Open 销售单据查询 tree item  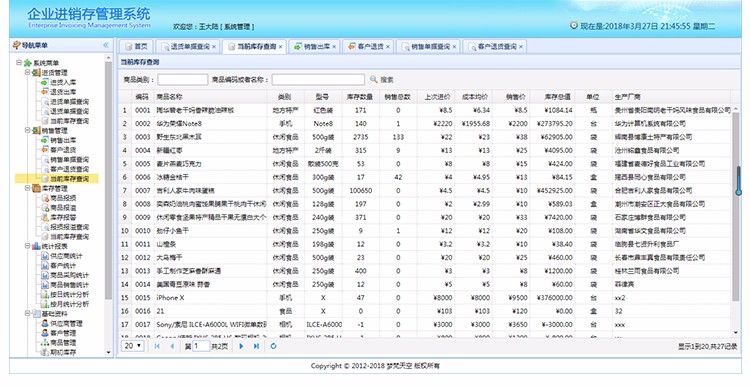pos(69,159)
